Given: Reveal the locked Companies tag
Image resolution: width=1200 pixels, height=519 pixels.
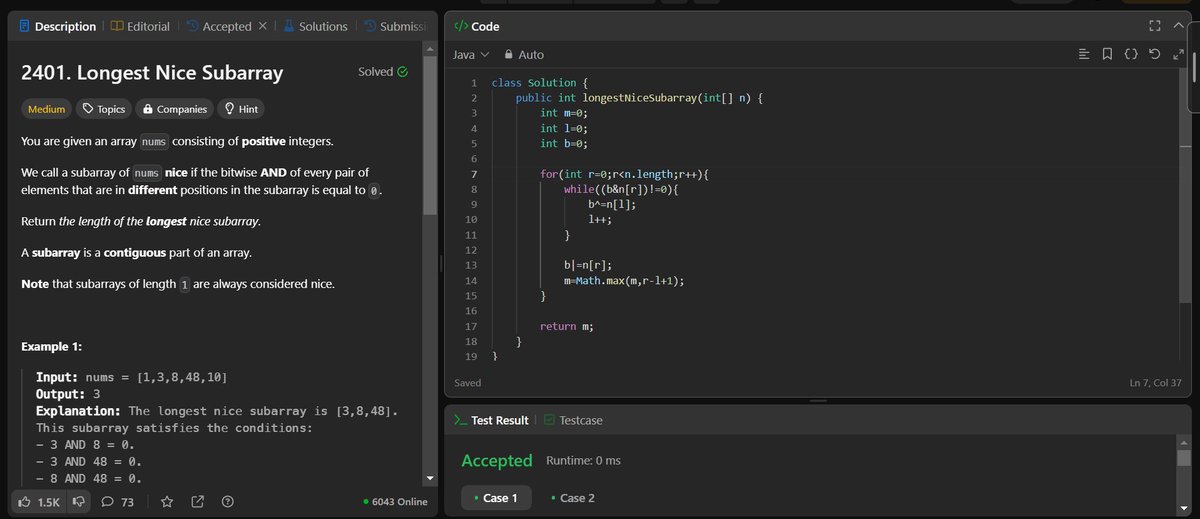Looking at the screenshot, I should 175,109.
